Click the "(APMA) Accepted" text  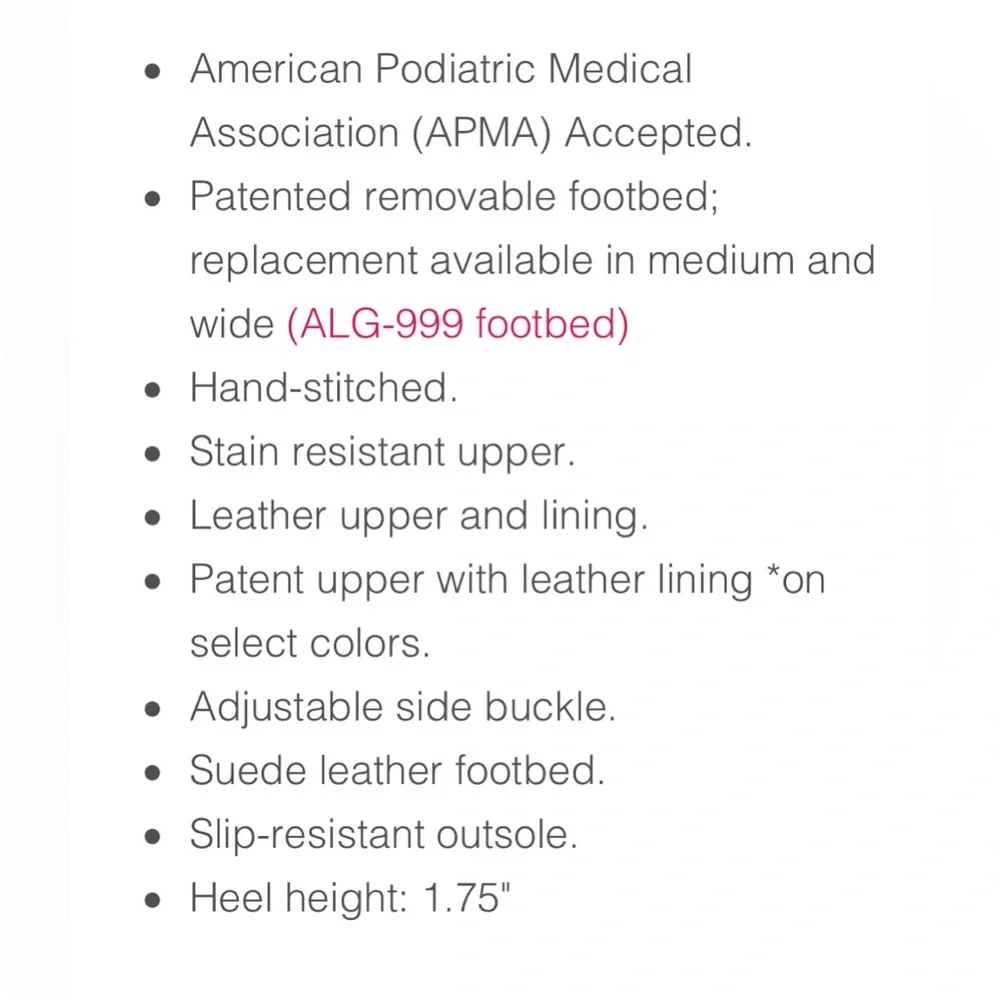(581, 133)
